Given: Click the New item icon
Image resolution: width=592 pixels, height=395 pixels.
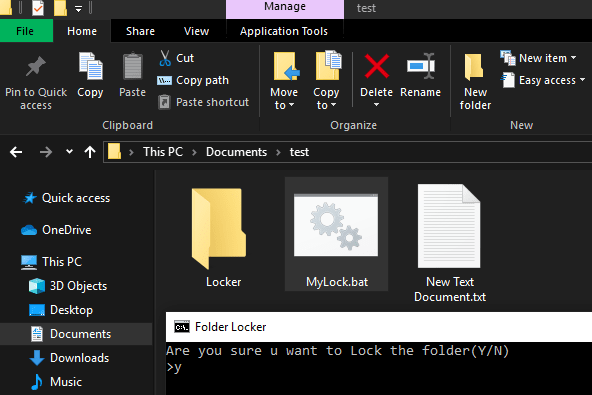Looking at the screenshot, I should (x=507, y=58).
